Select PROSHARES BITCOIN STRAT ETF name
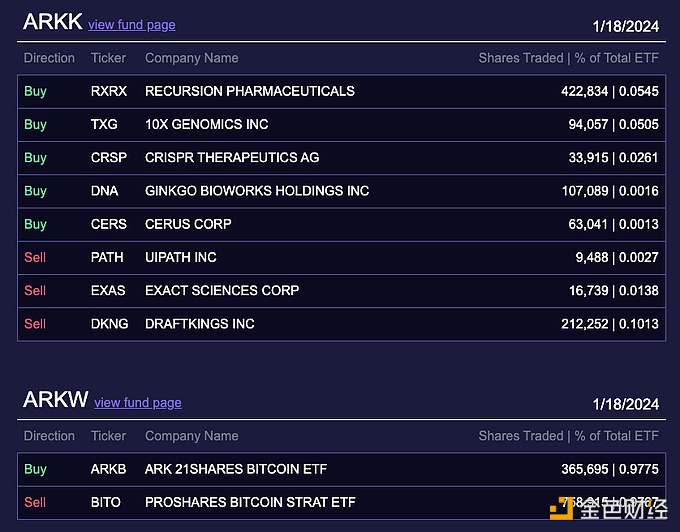This screenshot has height=532, width=680. pos(250,502)
